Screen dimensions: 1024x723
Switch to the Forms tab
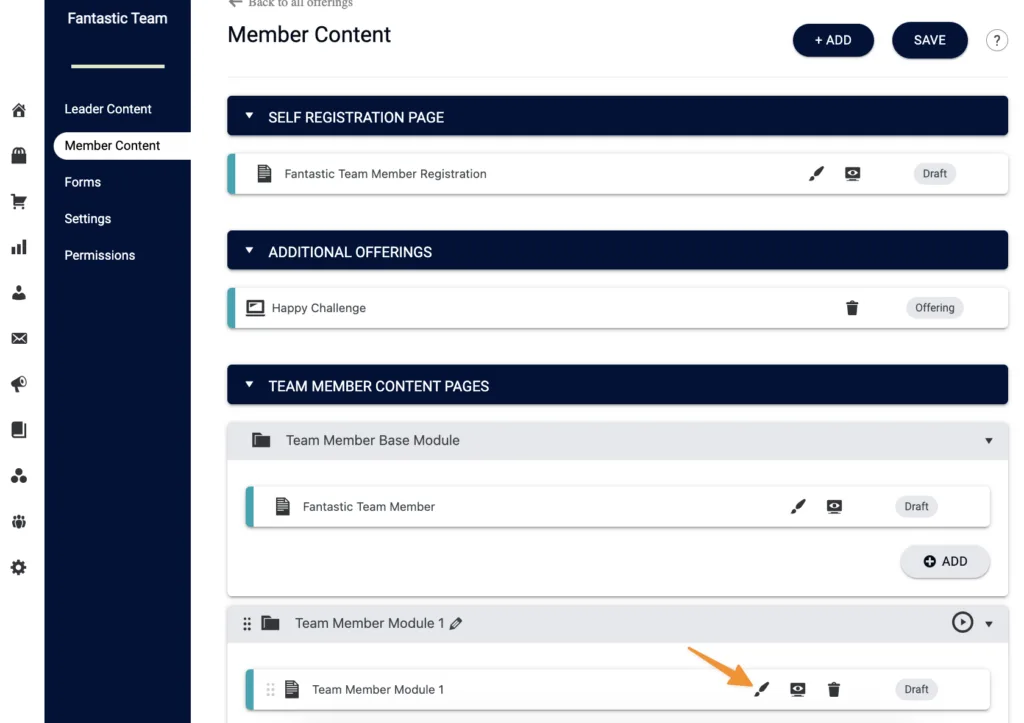82,182
